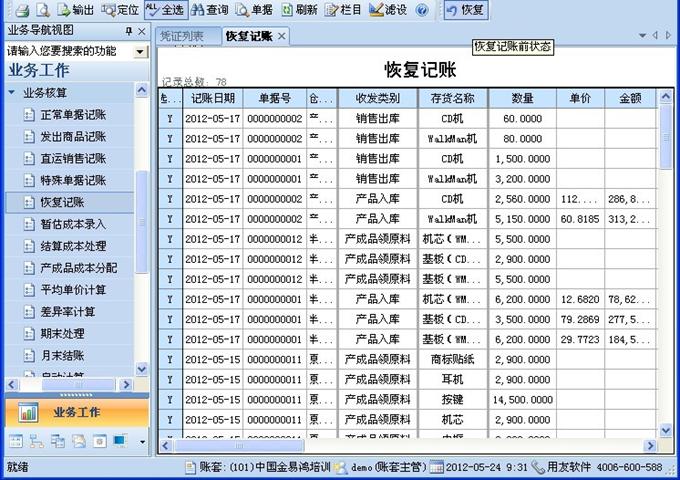Screen dimensions: 680x480
Task: Click the gear-window icon below 业务工作
Action: point(99,441)
